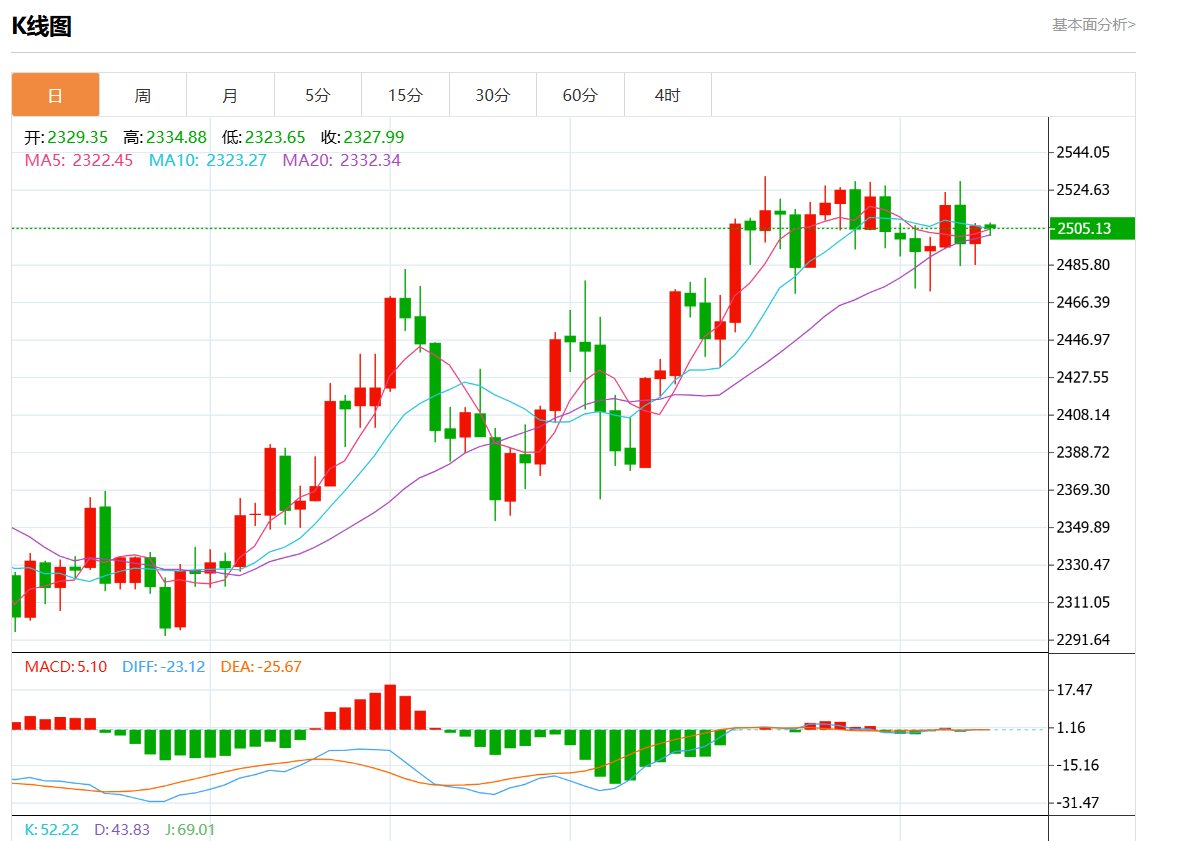Switch to the 周 weekly tab
The height and width of the screenshot is (841, 1178).
point(143,95)
